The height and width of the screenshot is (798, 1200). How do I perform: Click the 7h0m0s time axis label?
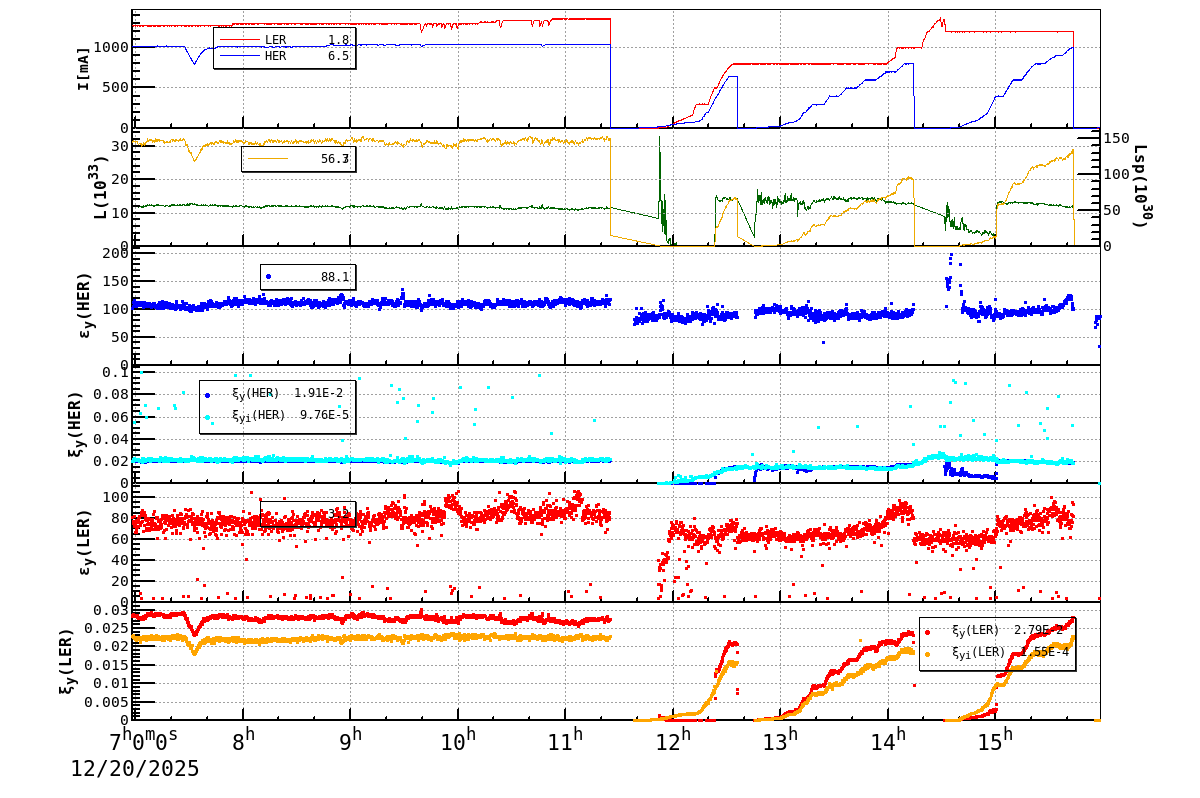[143, 742]
